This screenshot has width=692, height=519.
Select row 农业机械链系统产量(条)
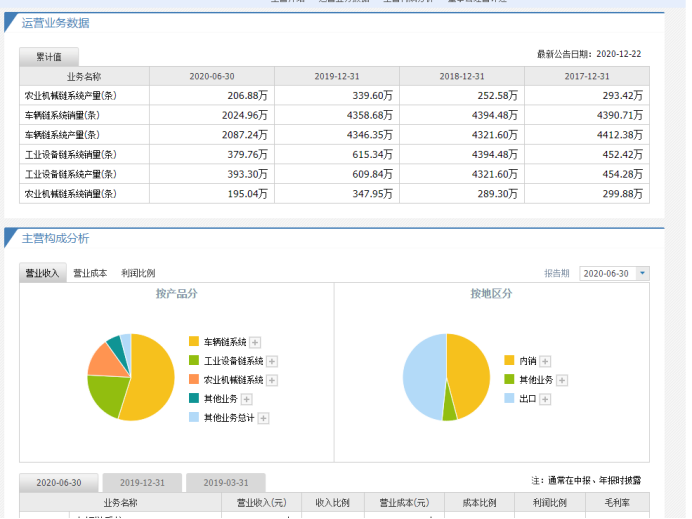[335, 95]
